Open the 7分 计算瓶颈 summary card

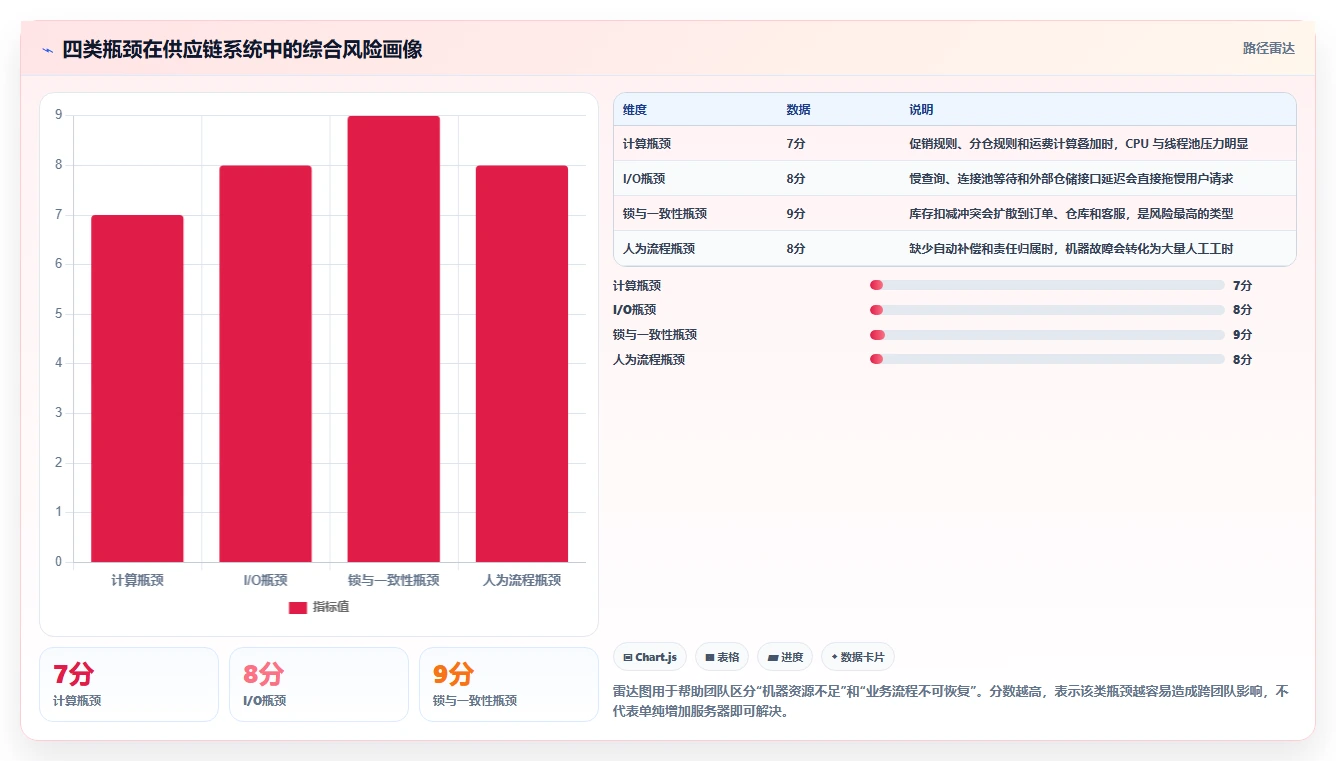[129, 684]
